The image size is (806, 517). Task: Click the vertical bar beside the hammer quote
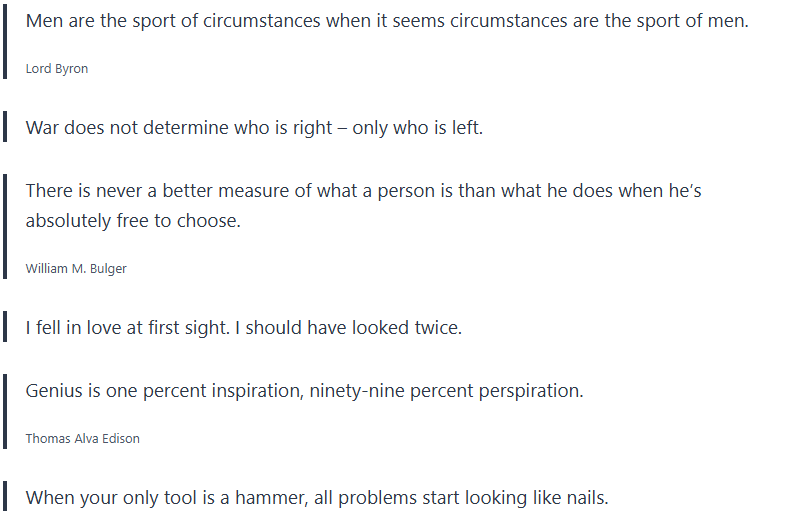[x=5, y=497]
